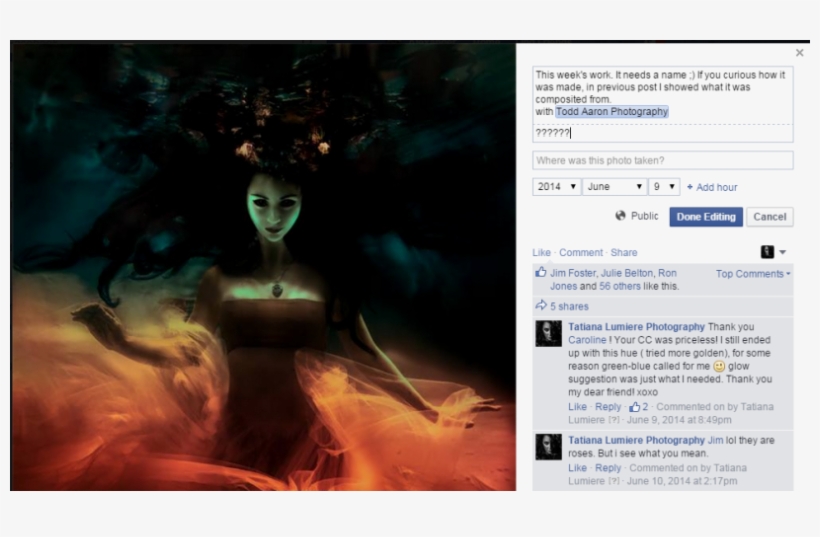The image size is (820, 537).
Task: Click Tatiana Lumiere Photography name in first comment
Action: (636, 327)
